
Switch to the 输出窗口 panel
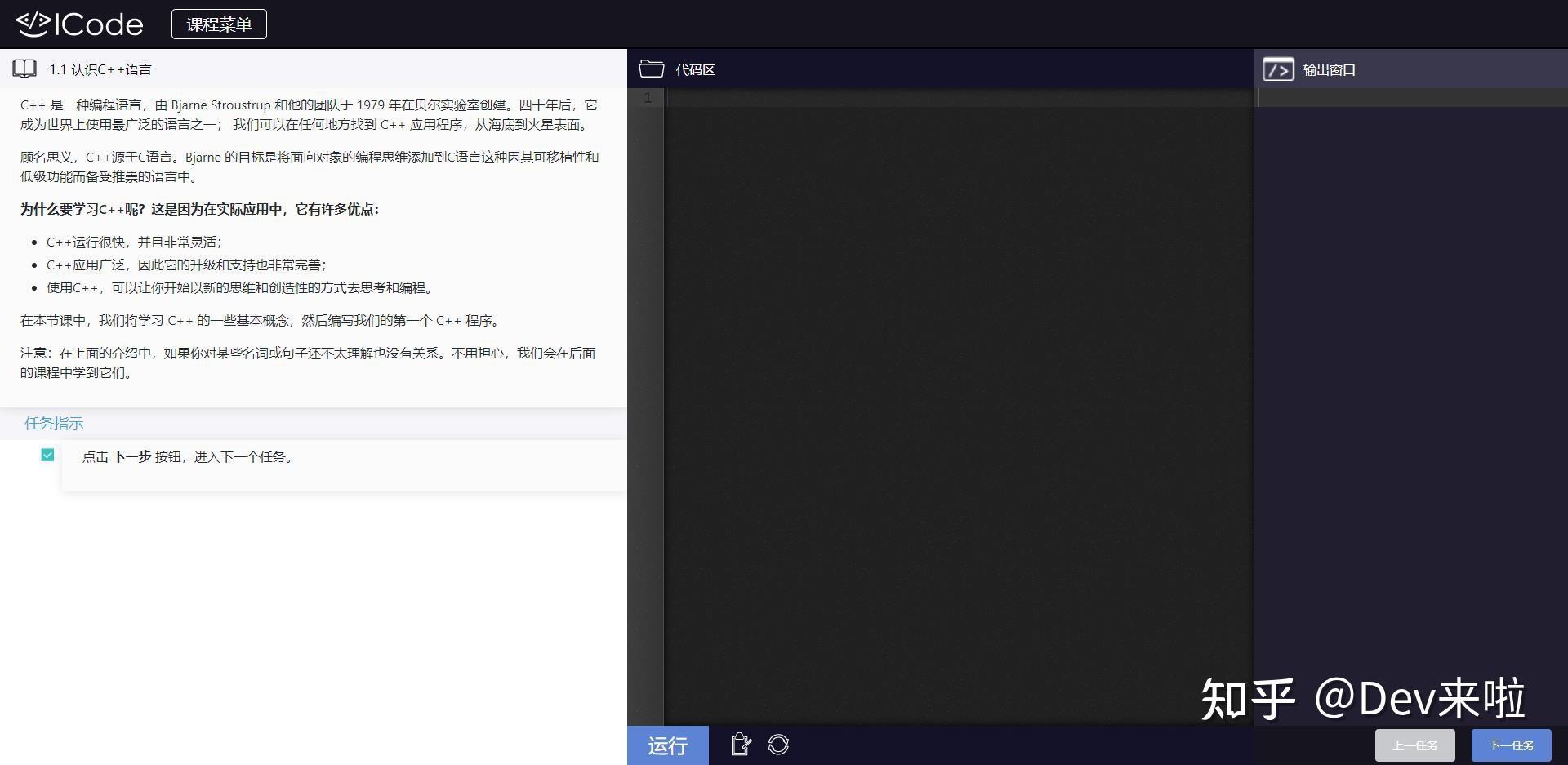click(1328, 69)
